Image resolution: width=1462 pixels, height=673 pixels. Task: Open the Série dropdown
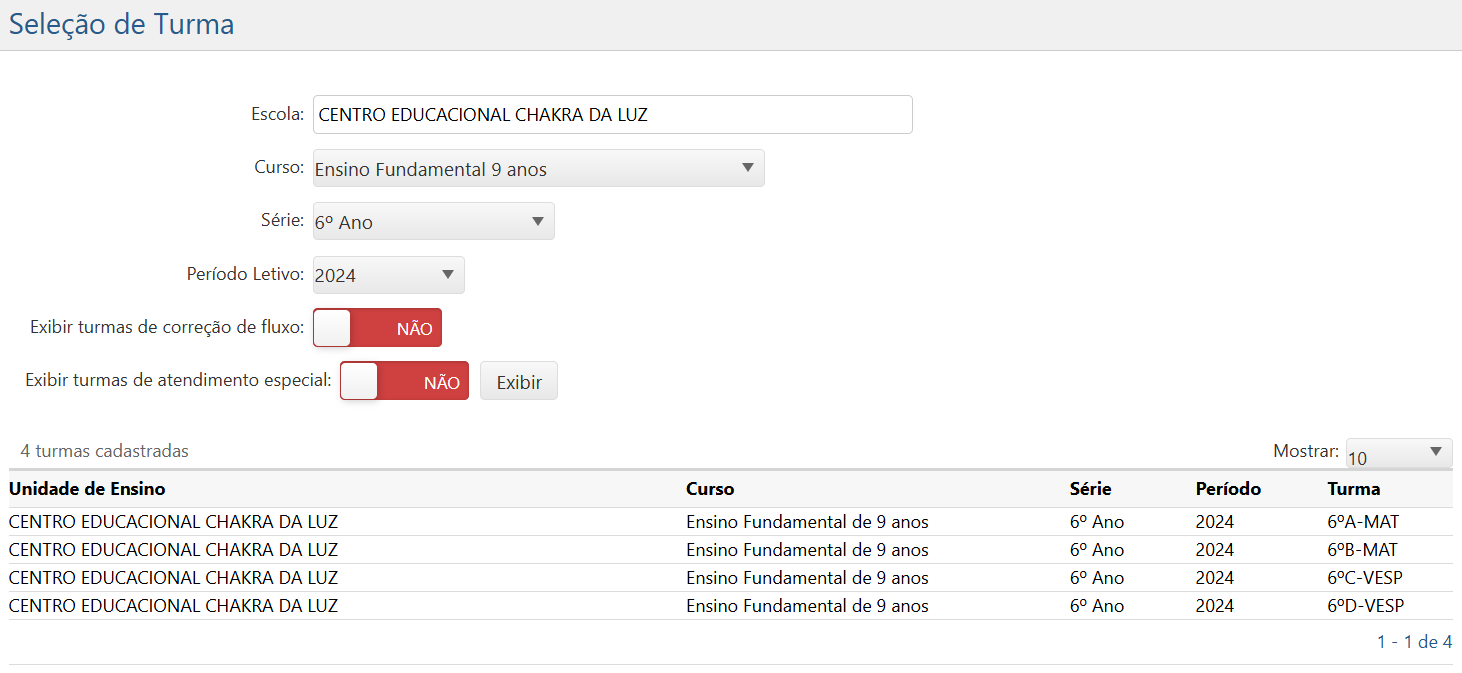tap(433, 221)
